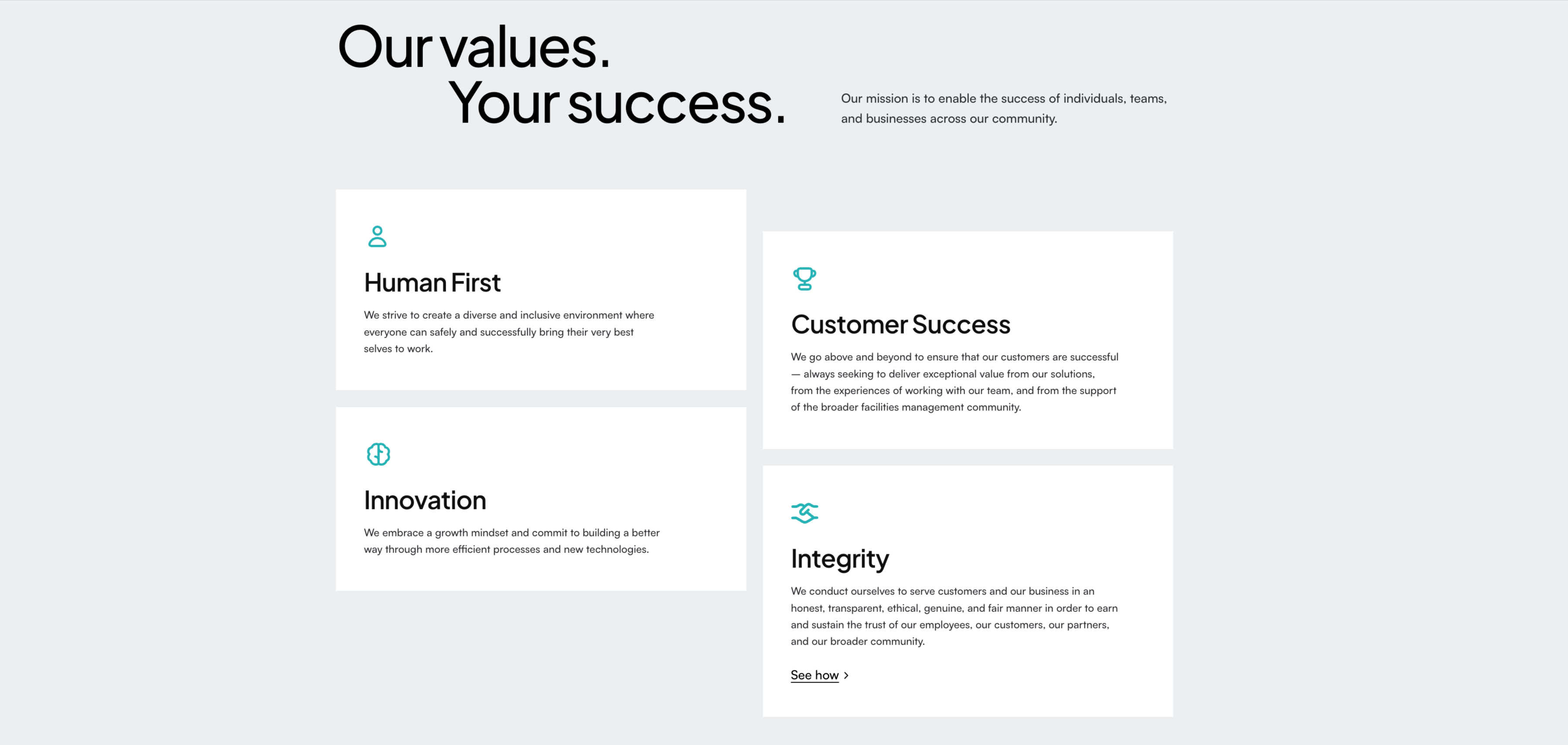Click the "Our values." headline
Screen dimensions: 1568x745
(474, 48)
